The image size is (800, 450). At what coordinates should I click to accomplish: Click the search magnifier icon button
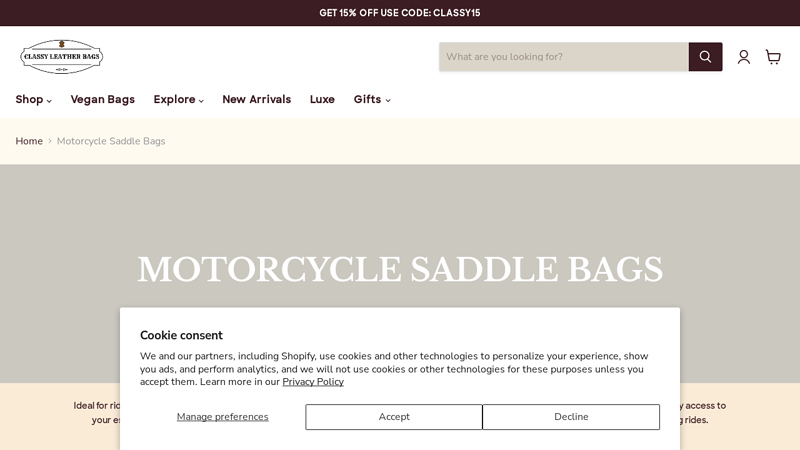pos(705,57)
